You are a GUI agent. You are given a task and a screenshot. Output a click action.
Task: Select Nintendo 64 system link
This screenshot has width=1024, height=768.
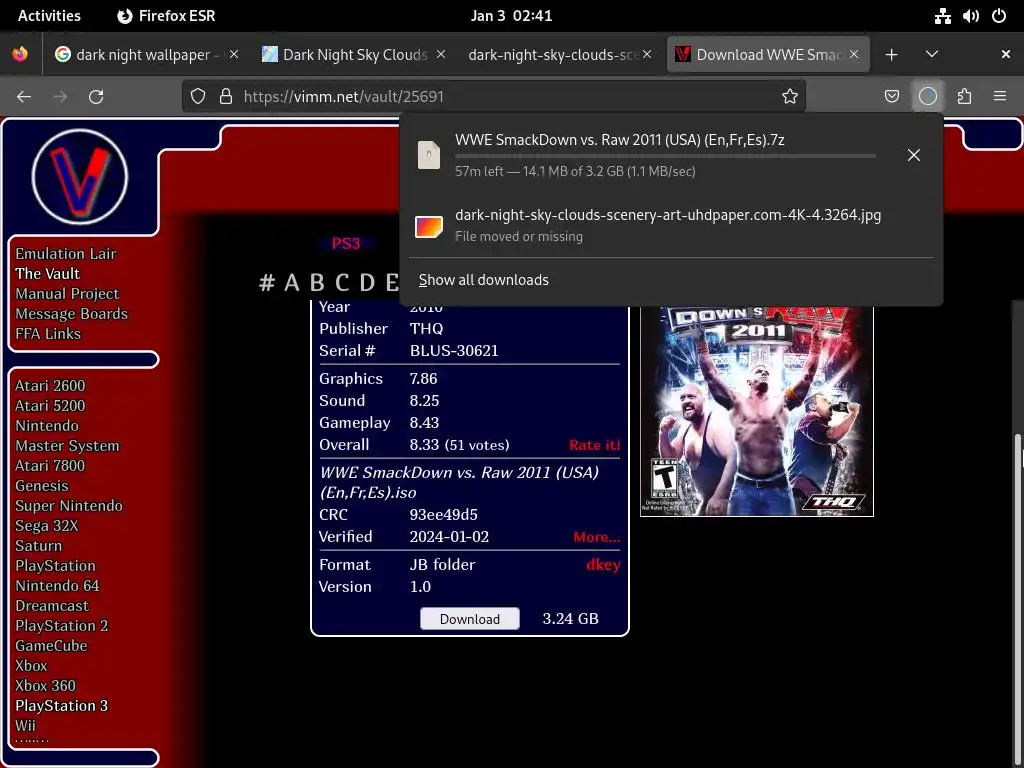(57, 586)
